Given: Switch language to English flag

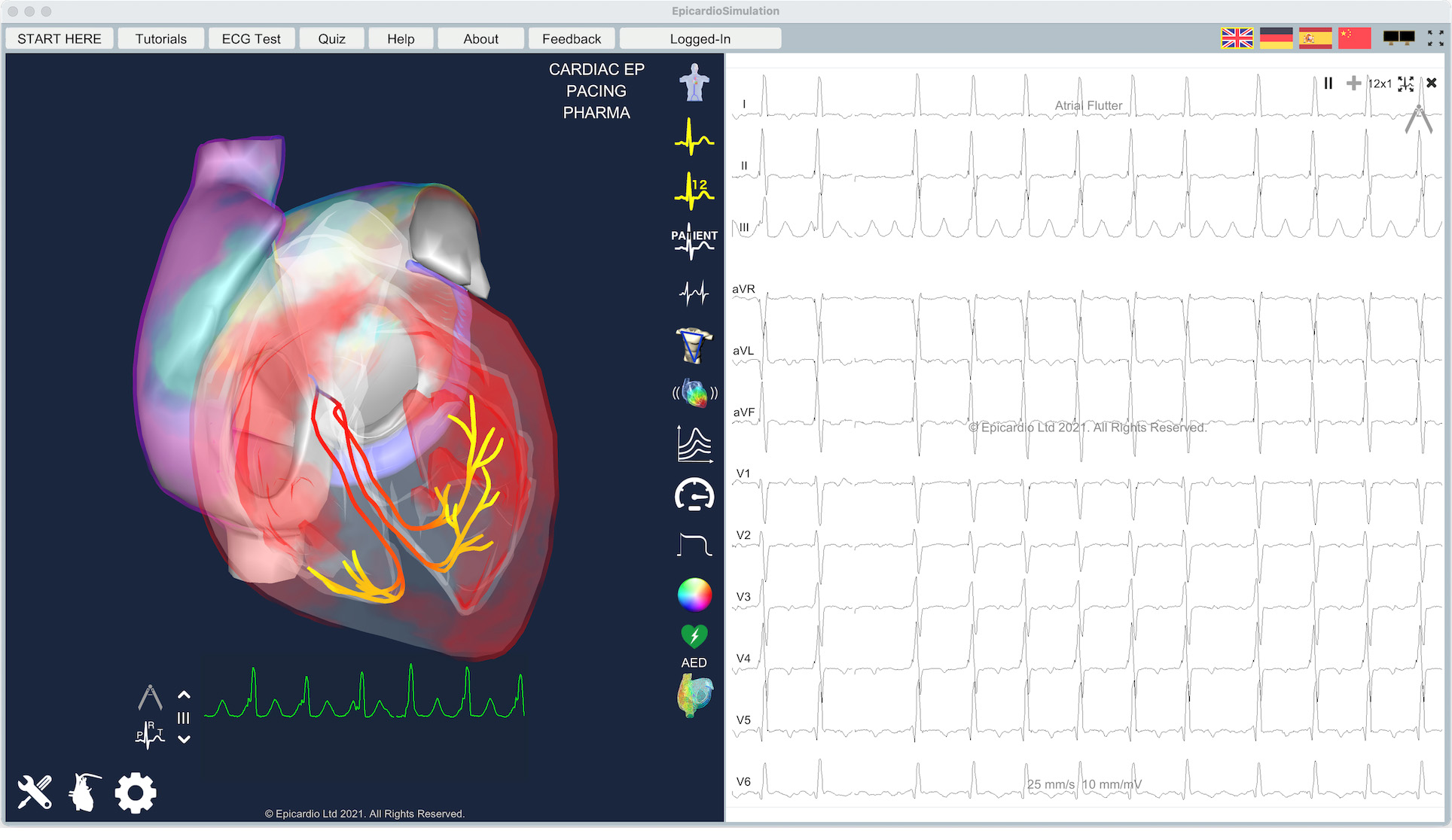Looking at the screenshot, I should [1237, 38].
